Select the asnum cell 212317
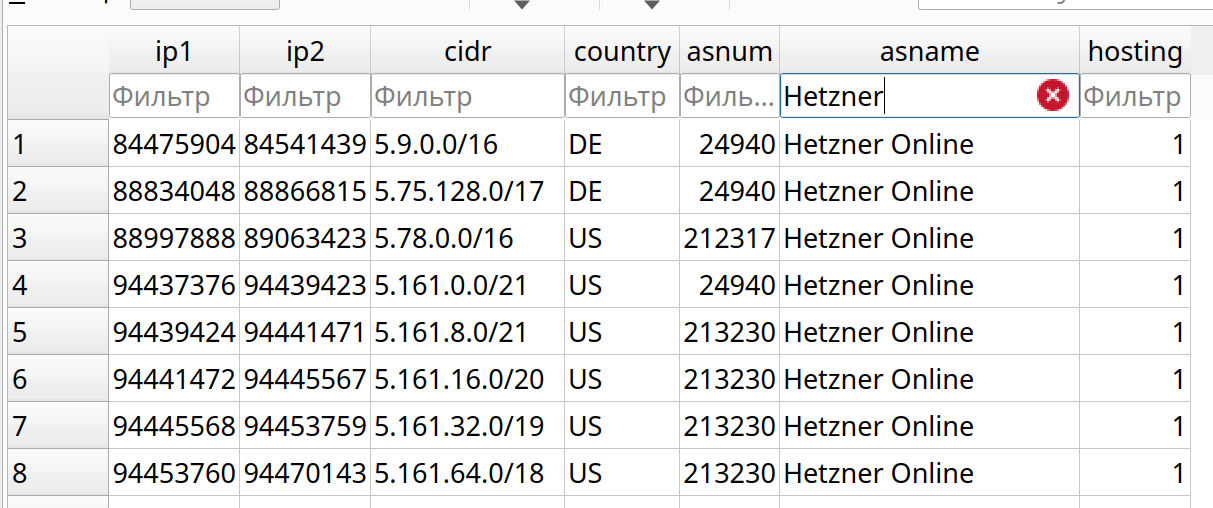The width and height of the screenshot is (1213, 508). (729, 238)
